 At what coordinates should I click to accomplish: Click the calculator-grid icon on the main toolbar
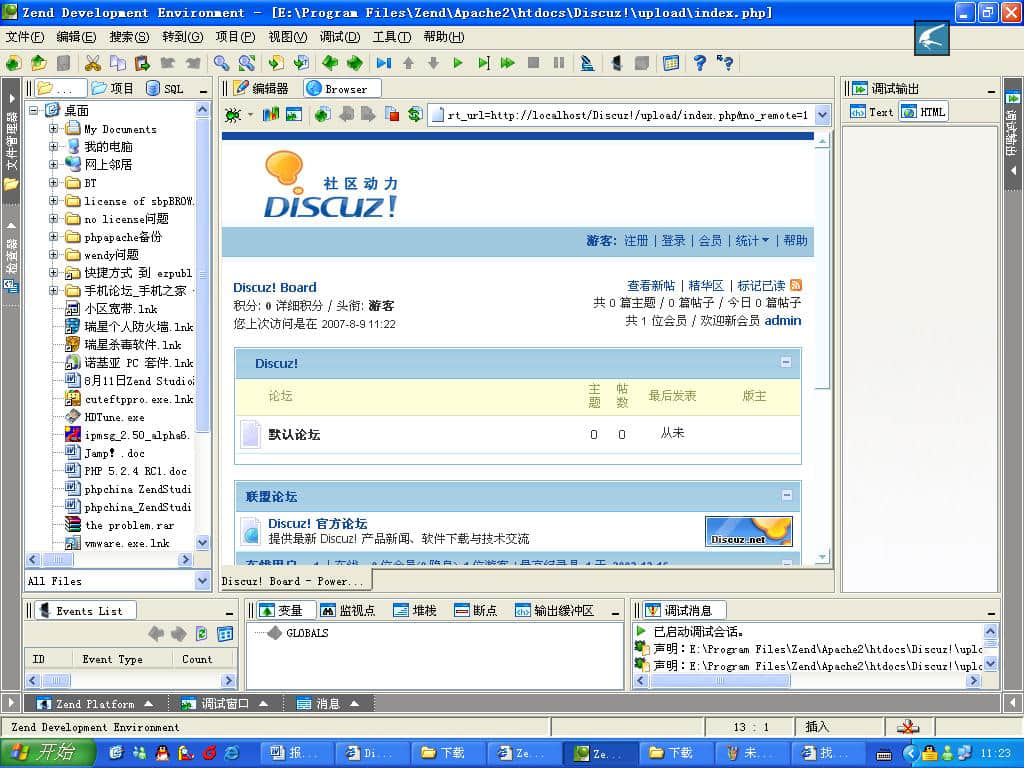click(x=670, y=63)
